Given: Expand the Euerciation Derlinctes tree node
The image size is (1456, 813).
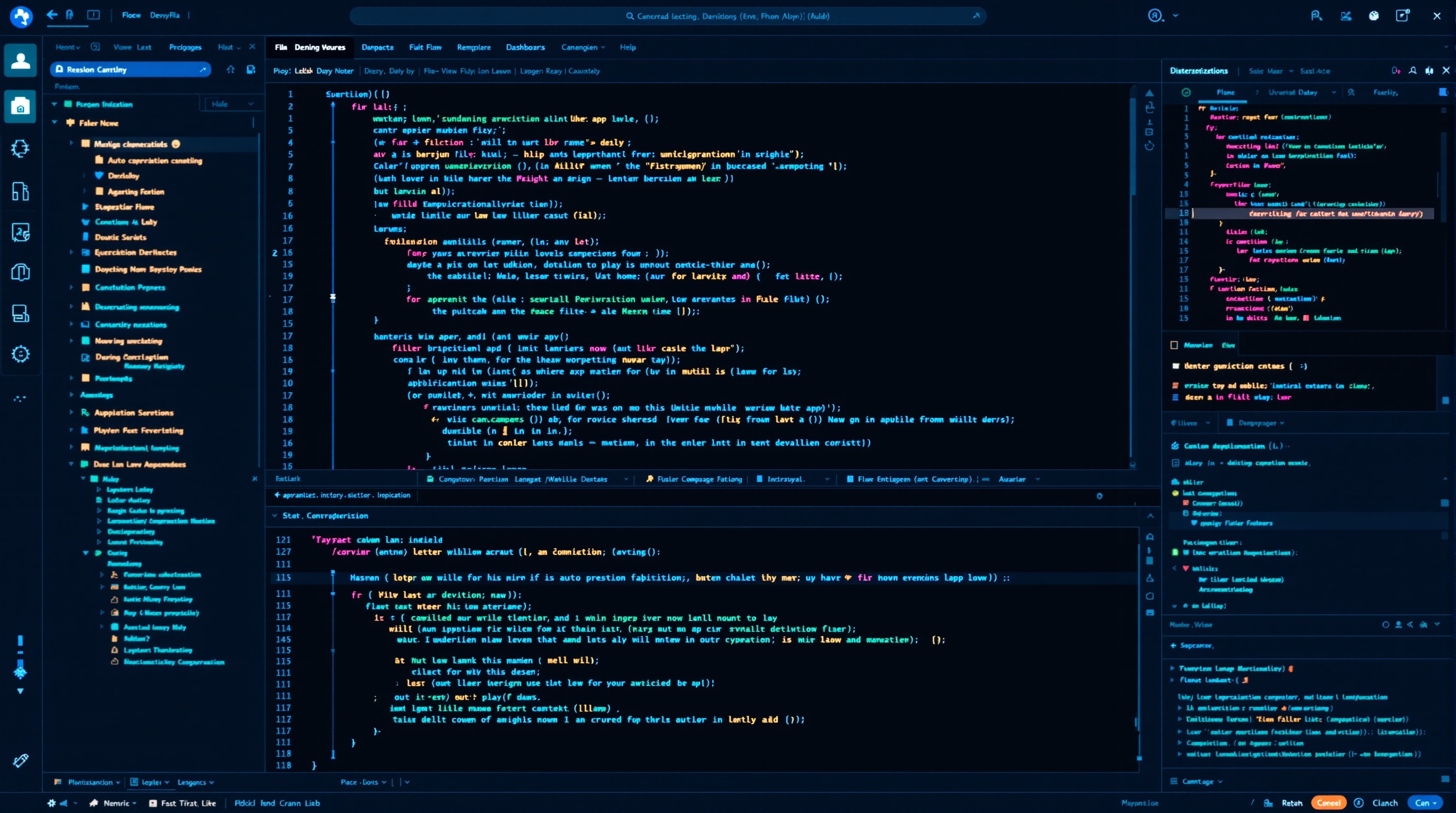Looking at the screenshot, I should coord(71,252).
